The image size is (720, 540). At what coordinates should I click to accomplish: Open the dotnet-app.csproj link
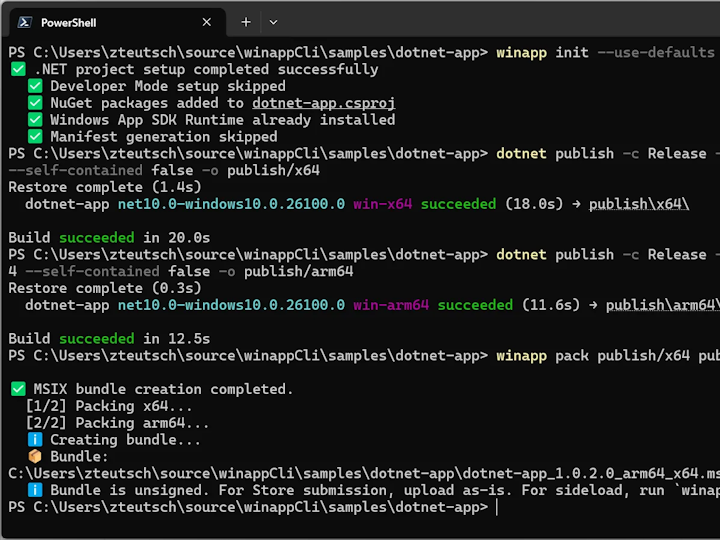coord(323,103)
